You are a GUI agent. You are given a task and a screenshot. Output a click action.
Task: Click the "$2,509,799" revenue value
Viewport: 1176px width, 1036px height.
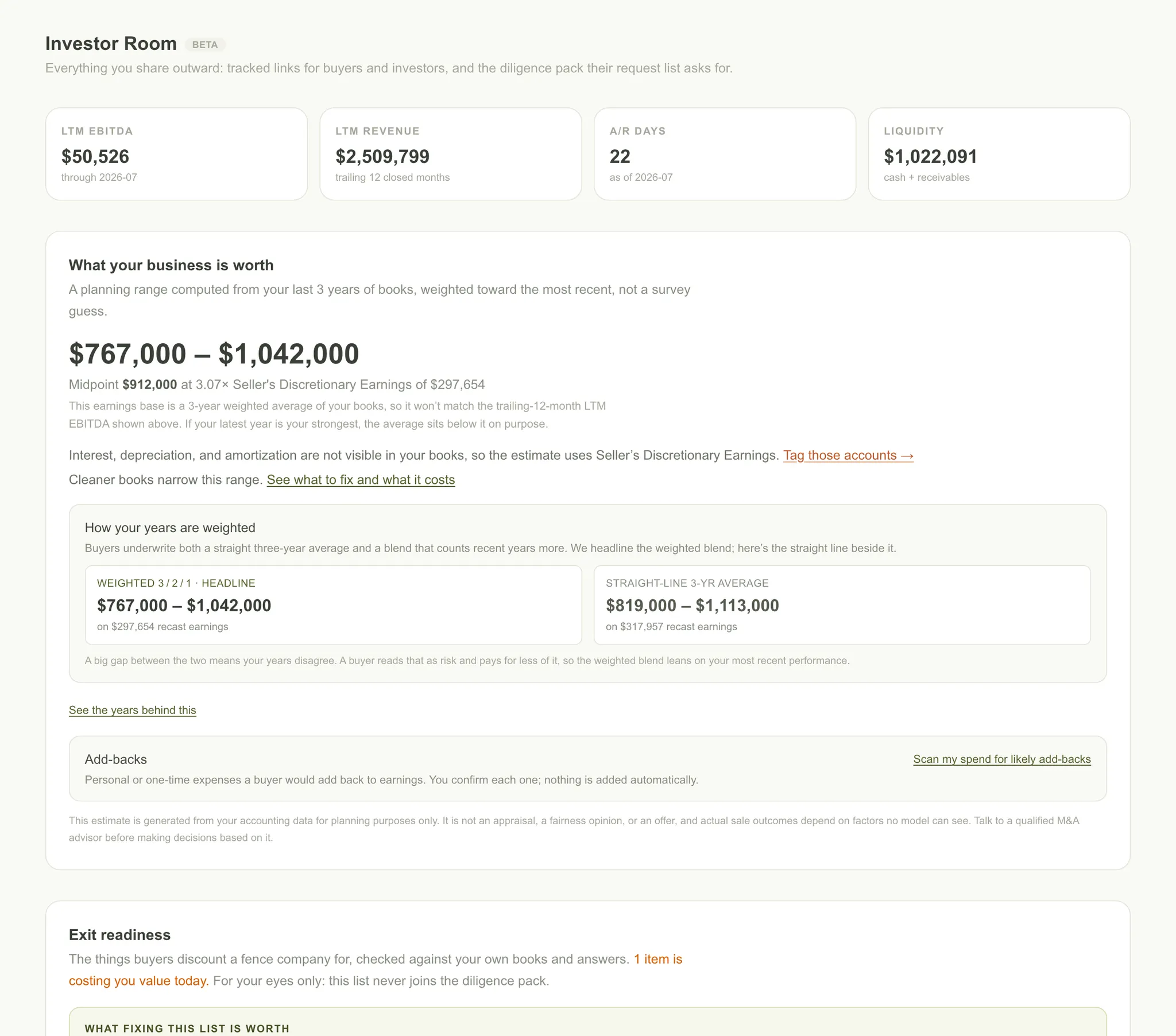point(382,157)
